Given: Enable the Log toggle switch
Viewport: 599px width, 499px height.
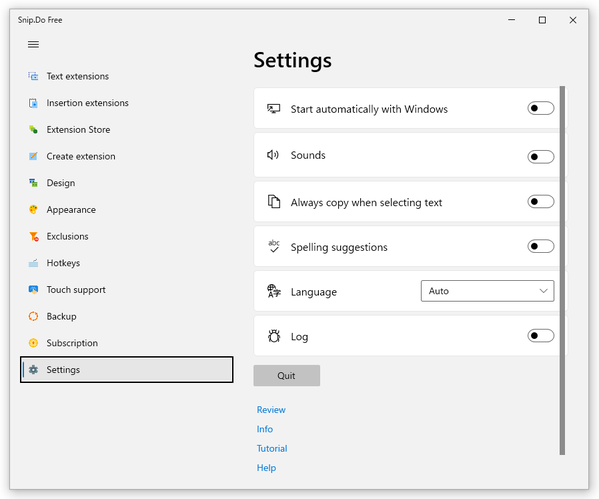Looking at the screenshot, I should click(x=541, y=336).
